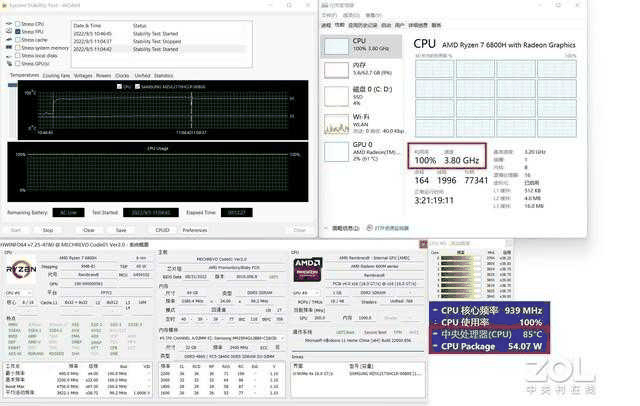Select the CPU thumbnail in Task Manager sidebar
640x406 pixels.
click(336, 46)
